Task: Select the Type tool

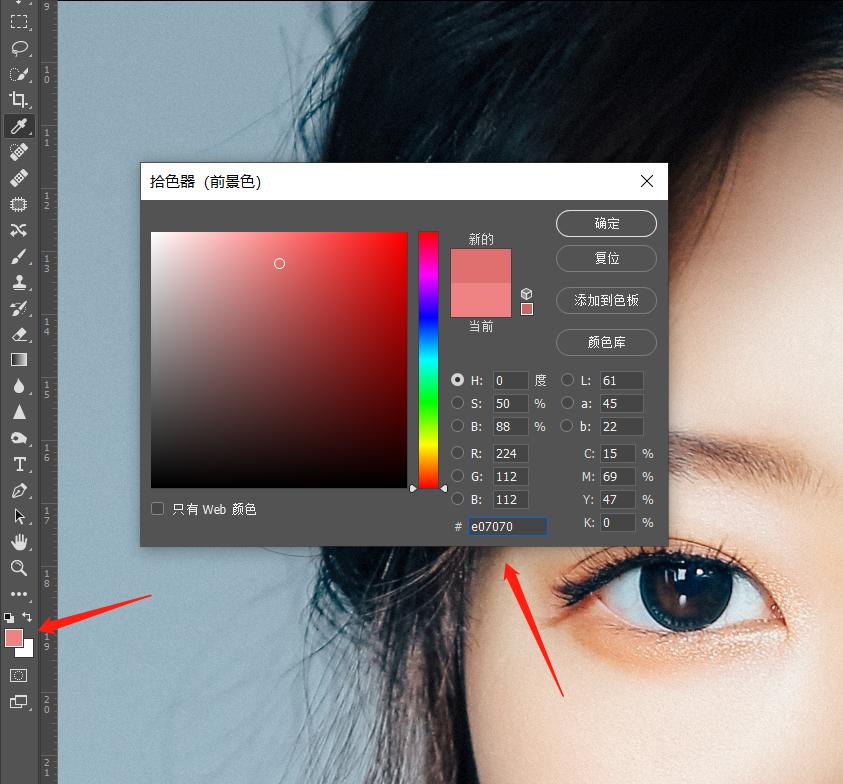Action: point(19,464)
